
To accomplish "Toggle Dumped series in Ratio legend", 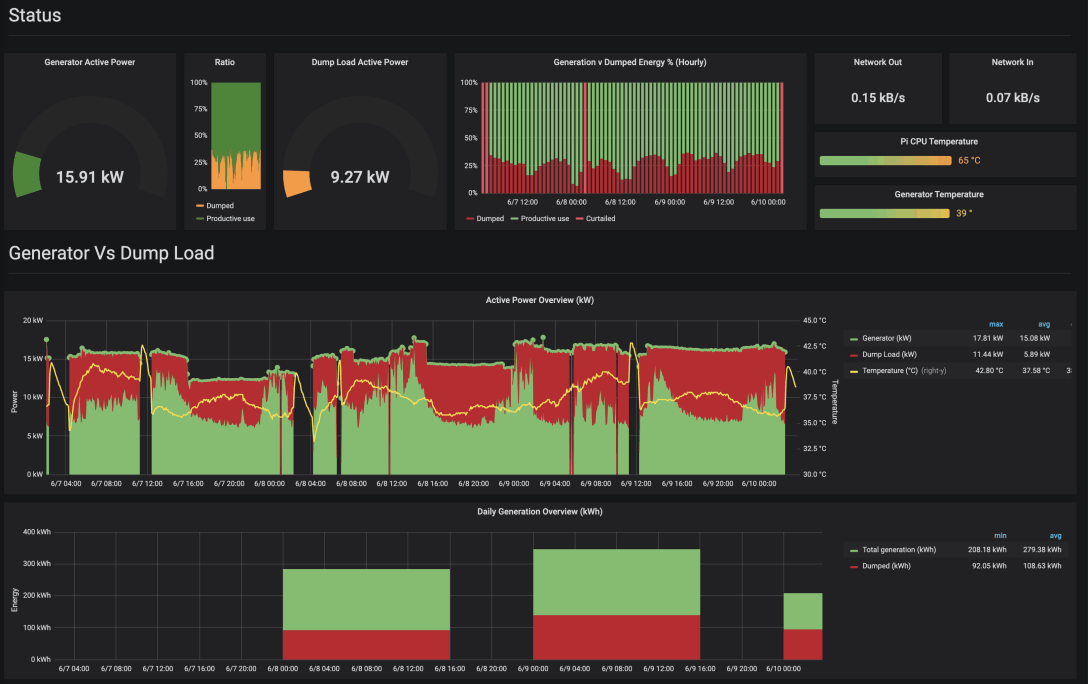I will tap(220, 206).
